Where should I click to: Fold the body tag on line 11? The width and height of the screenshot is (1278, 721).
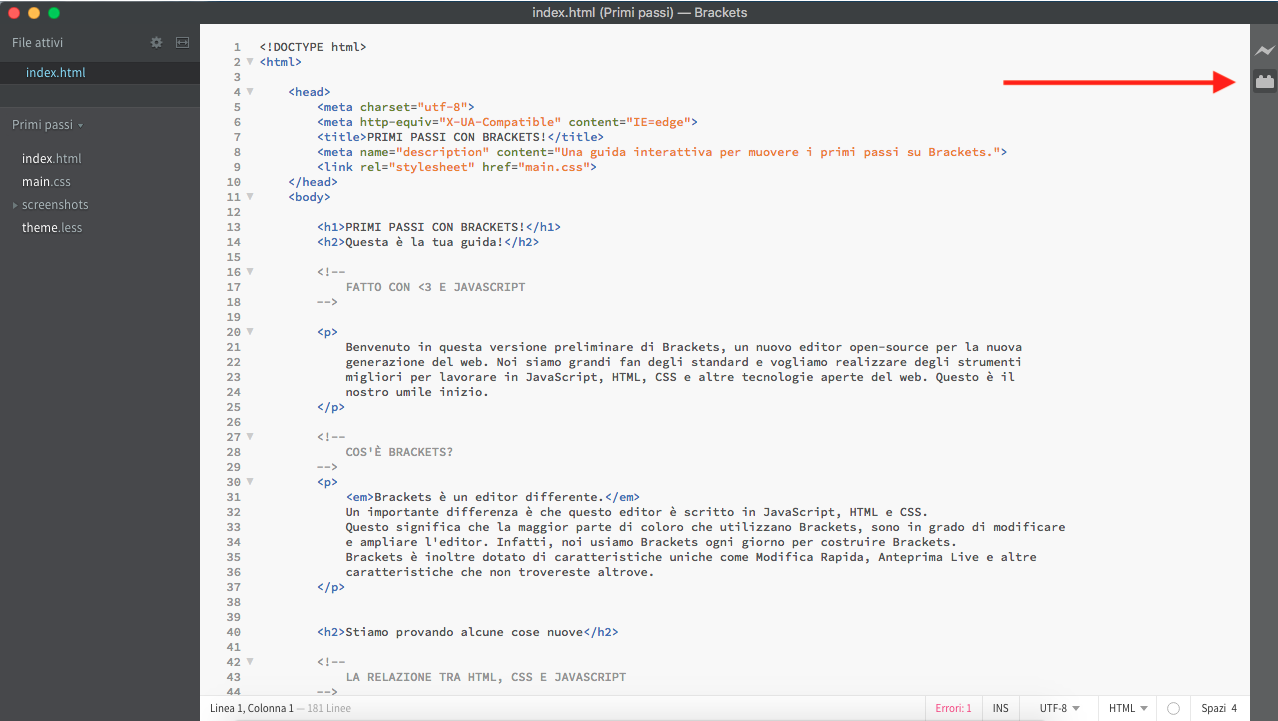click(x=250, y=197)
